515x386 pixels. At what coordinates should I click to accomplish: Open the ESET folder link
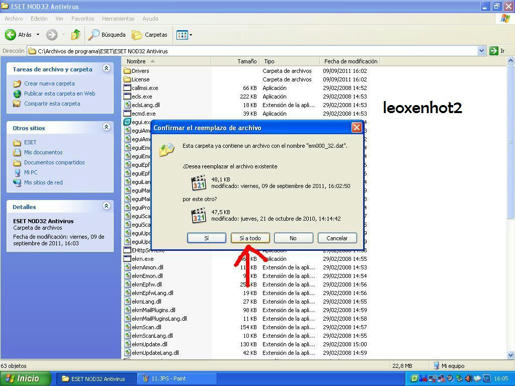tap(30, 142)
